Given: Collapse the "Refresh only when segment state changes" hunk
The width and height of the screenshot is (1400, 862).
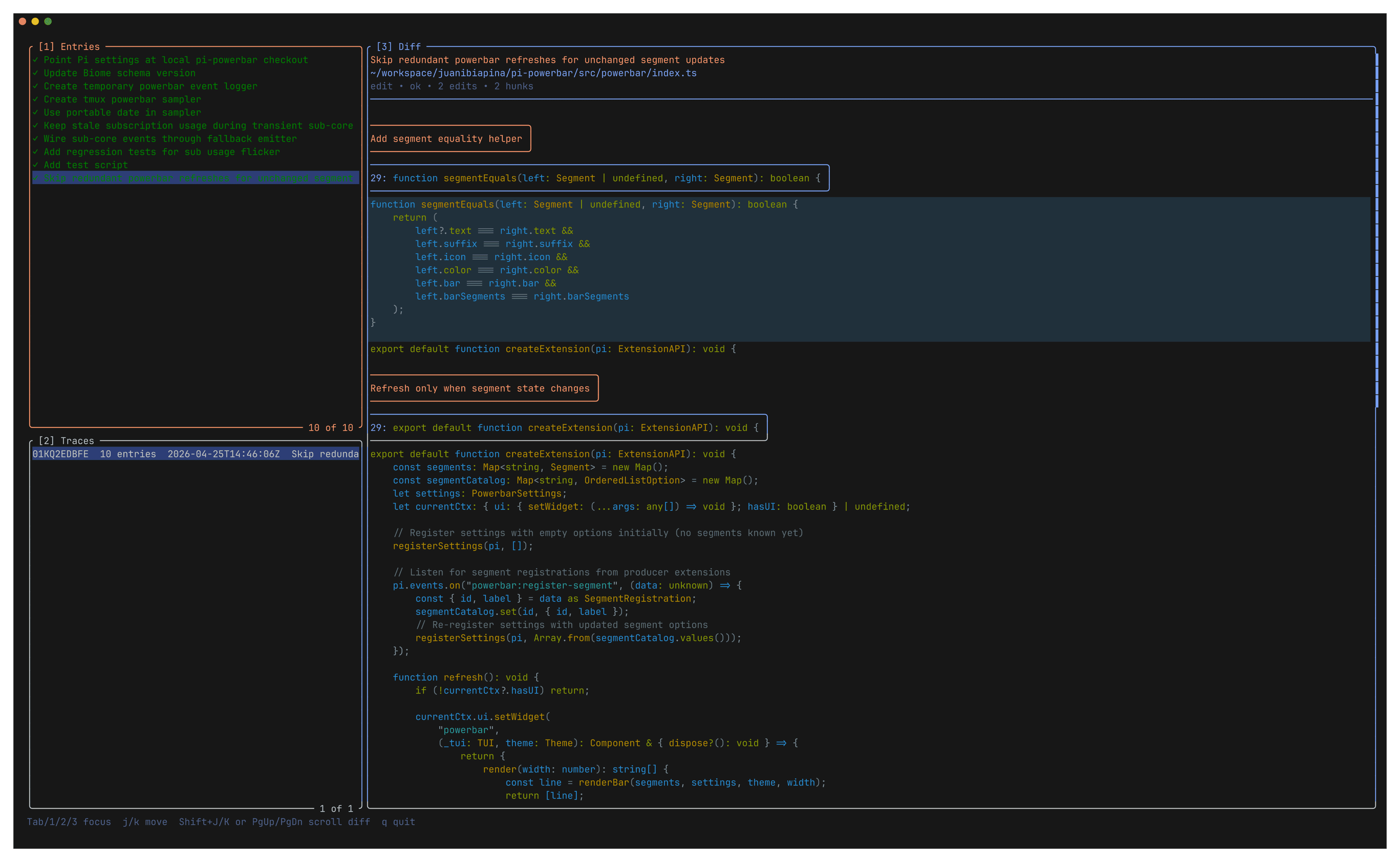Looking at the screenshot, I should 483,388.
